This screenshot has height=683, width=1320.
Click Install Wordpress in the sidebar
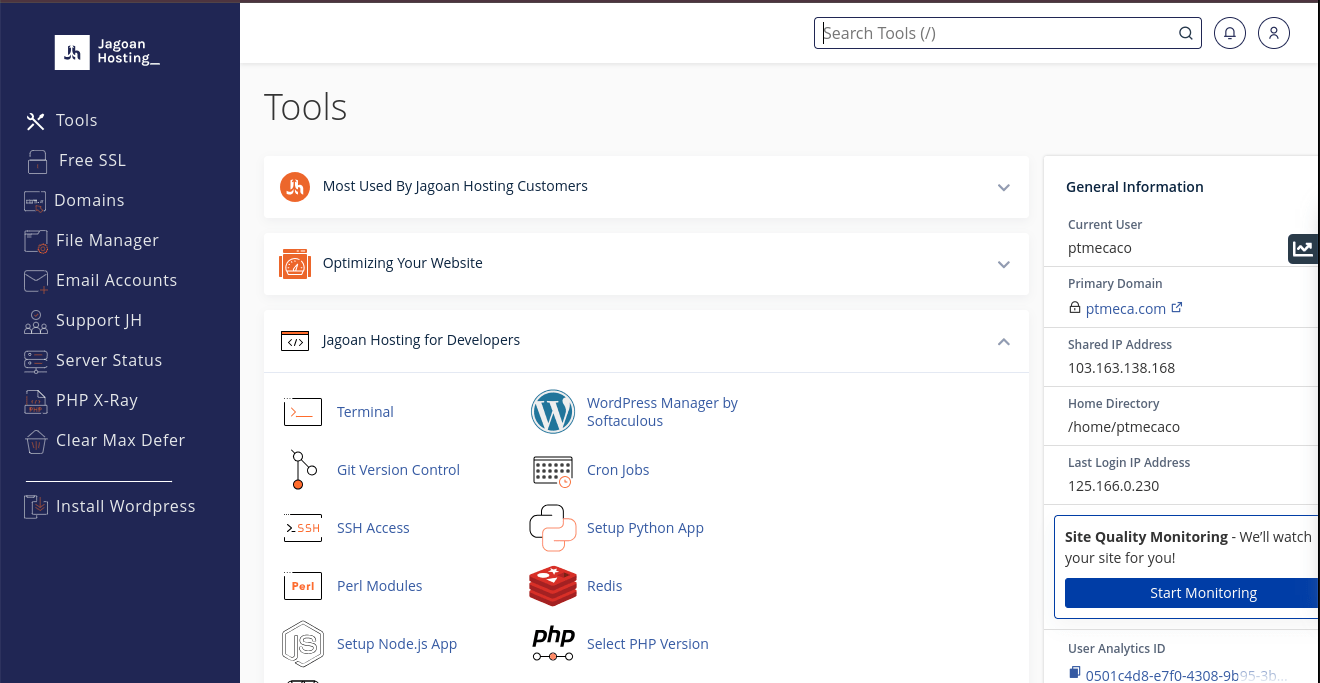point(110,506)
